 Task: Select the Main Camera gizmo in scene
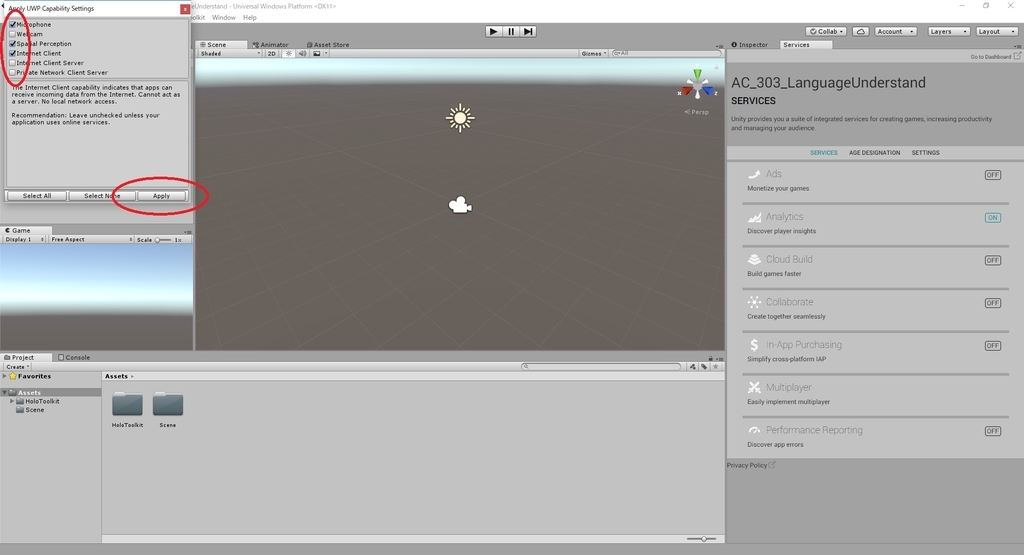pyautogui.click(x=460, y=205)
